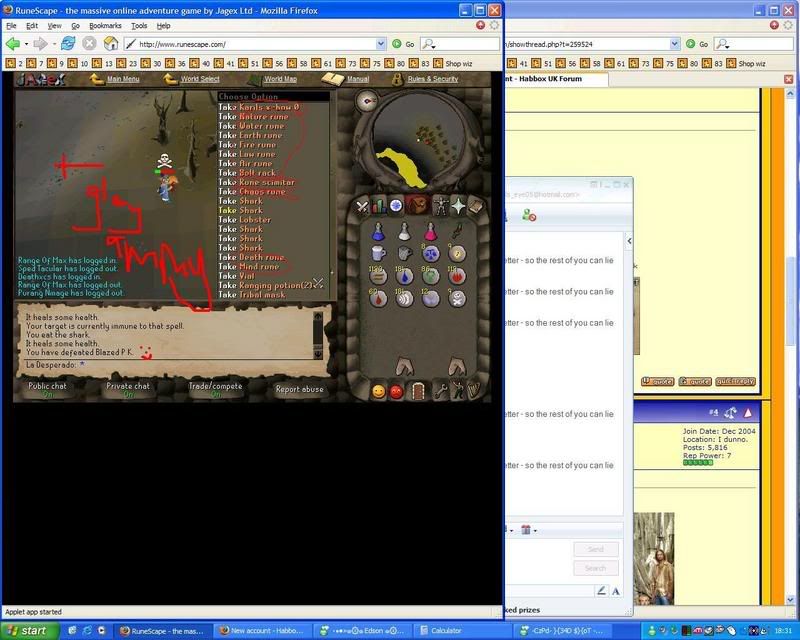Open search engine dropdown in RuneScape window
Image resolution: width=800 pixels, height=640 pixels.
tap(429, 45)
